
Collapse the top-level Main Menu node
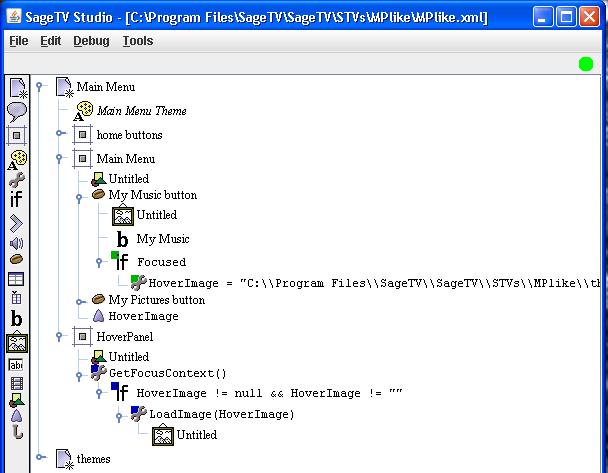pyautogui.click(x=40, y=87)
